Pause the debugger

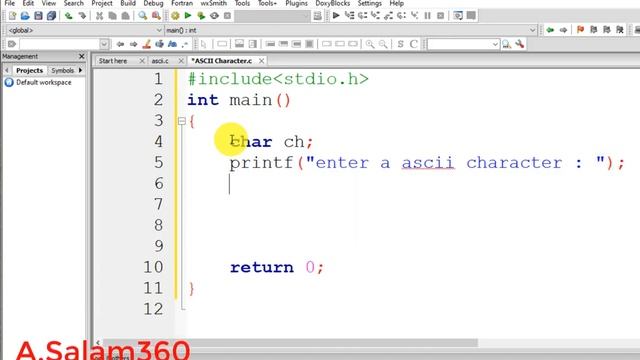(427, 16)
